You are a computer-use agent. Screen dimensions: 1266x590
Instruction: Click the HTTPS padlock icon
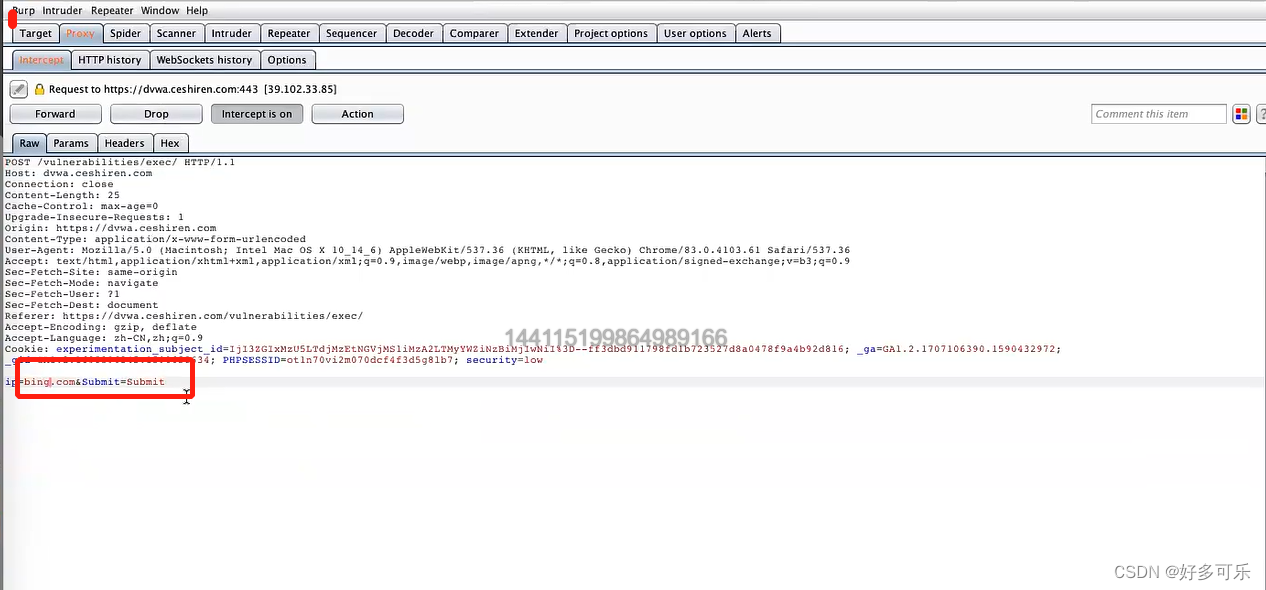[x=40, y=89]
